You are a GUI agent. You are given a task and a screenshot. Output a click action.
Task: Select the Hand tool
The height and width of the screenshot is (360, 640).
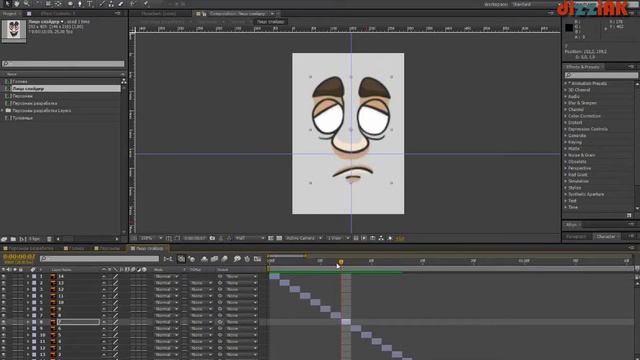tap(17, 4)
